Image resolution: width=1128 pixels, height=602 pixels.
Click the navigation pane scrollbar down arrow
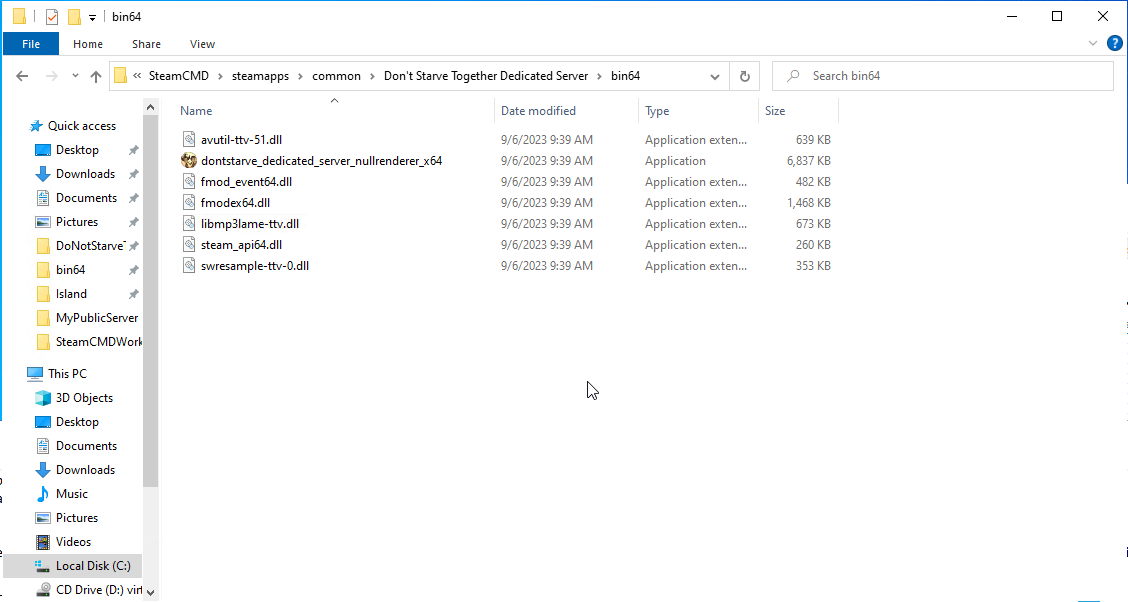click(150, 591)
